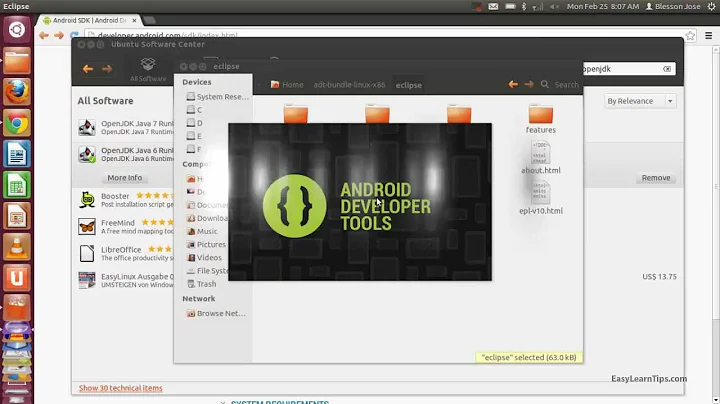The height and width of the screenshot is (404, 720).
Task: Select OpenJDK Java 7 Runtime entry
Action: click(123, 128)
